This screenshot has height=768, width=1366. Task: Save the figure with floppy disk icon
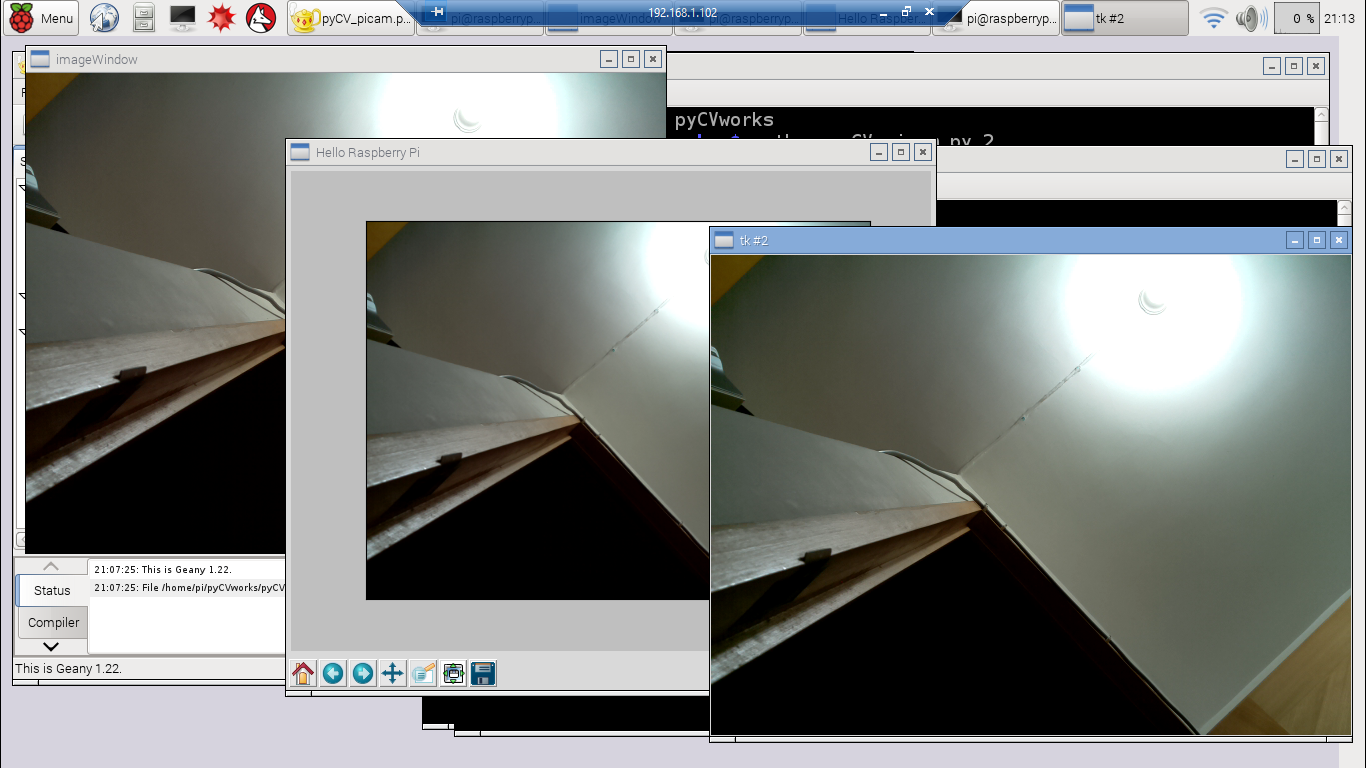483,674
